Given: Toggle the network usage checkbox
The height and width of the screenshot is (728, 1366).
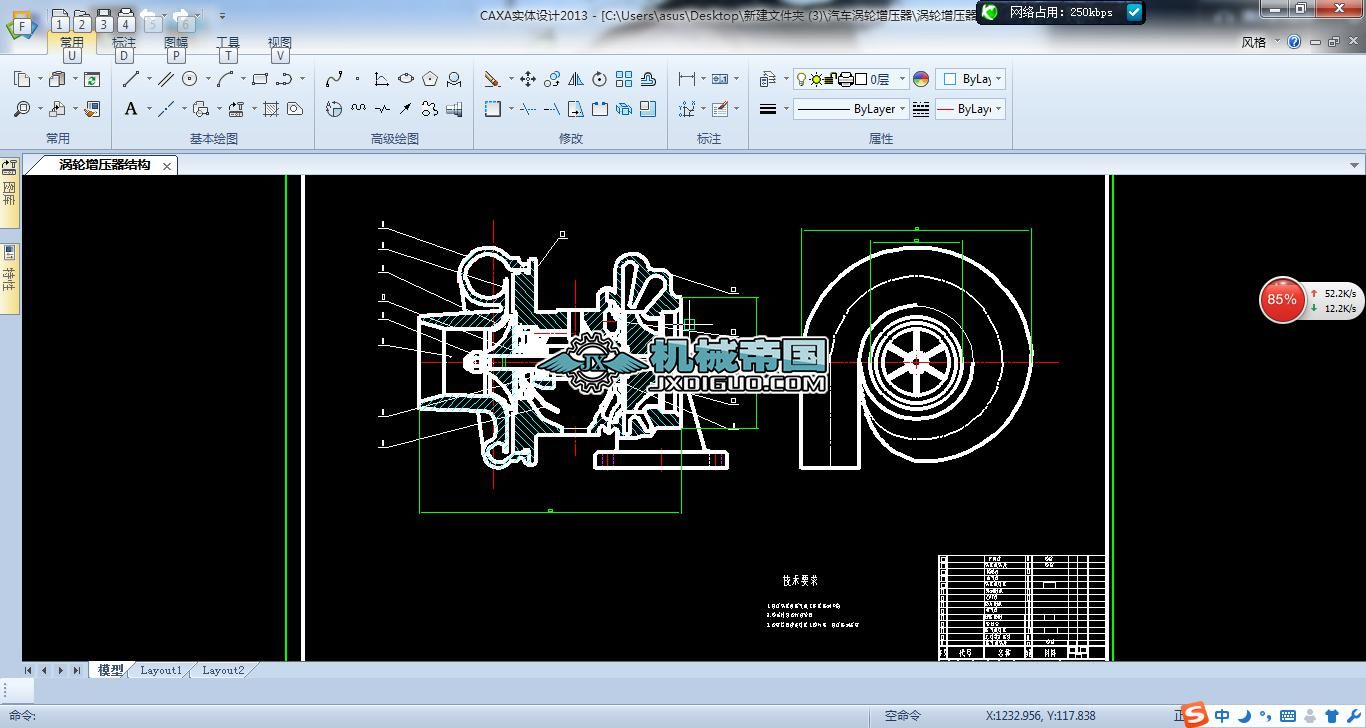Looking at the screenshot, I should (x=1133, y=12).
